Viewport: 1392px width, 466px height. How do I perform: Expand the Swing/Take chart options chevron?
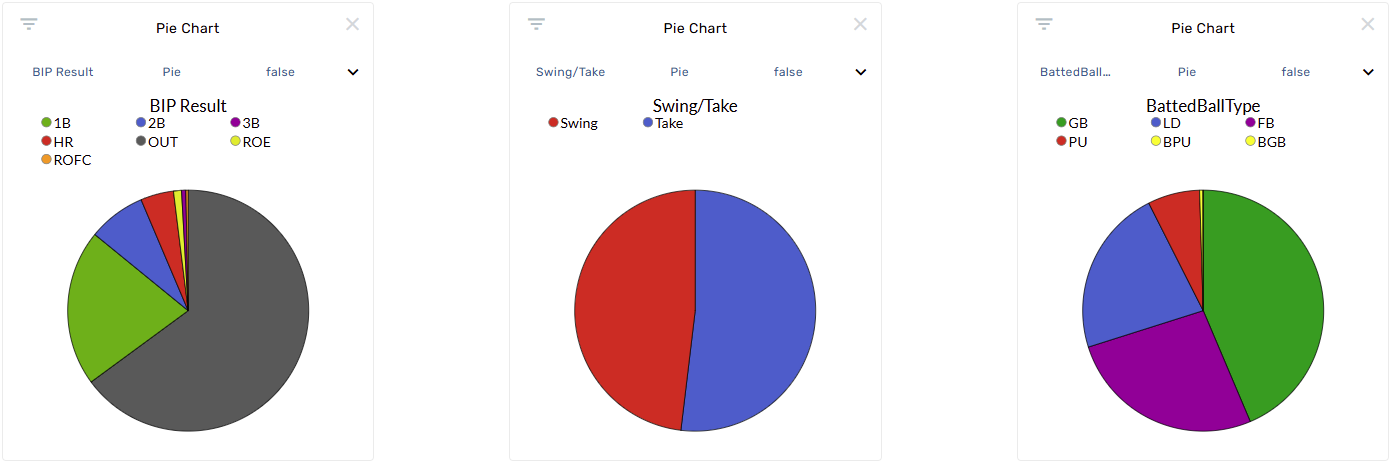861,72
